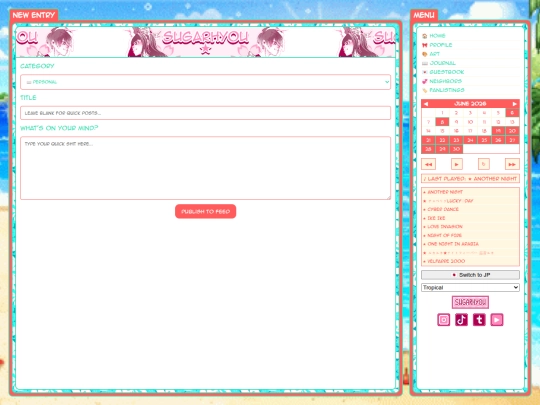Click the bow icon beside Profile
Image resolution: width=540 pixels, height=405 pixels.
click(425, 45)
